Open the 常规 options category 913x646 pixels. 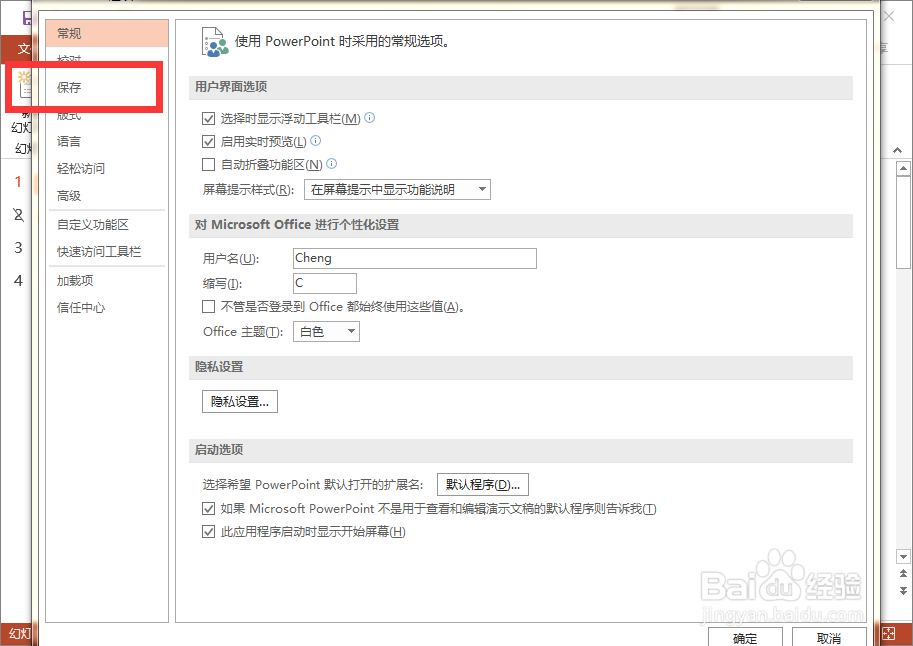click(x=107, y=33)
